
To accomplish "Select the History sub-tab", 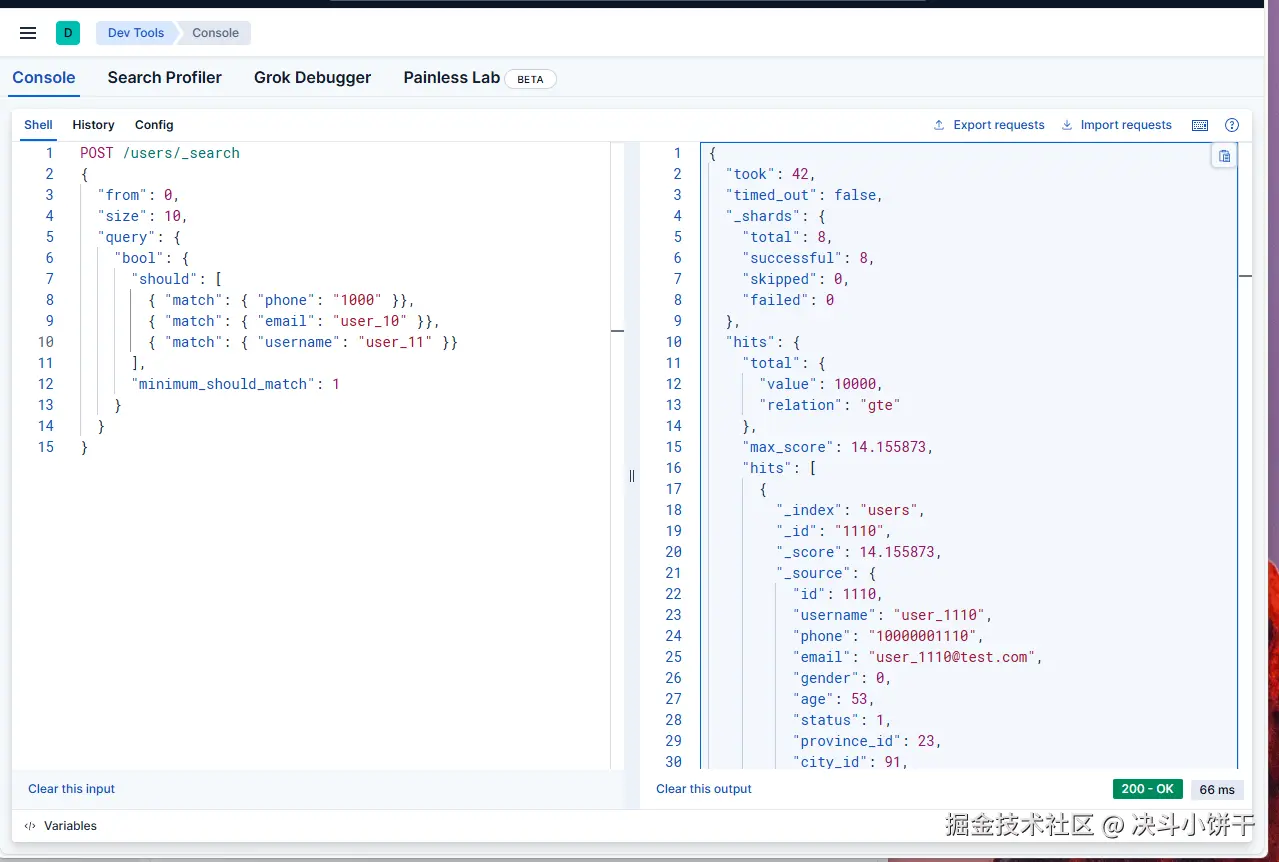I will tap(93, 125).
